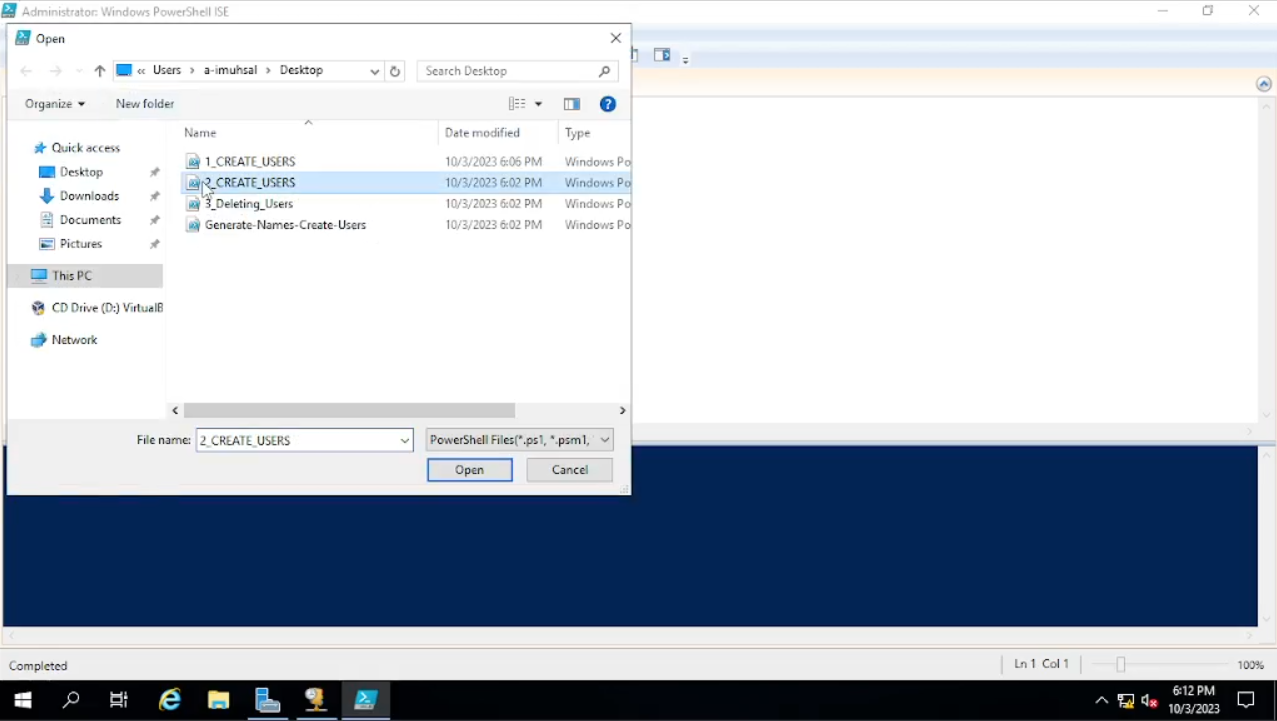This screenshot has height=721, width=1277.
Task: Expand the Organize dropdown menu
Action: coord(55,104)
